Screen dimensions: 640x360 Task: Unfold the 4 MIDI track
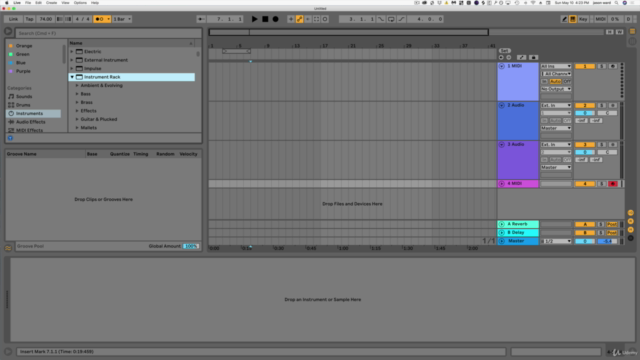[x=502, y=184]
